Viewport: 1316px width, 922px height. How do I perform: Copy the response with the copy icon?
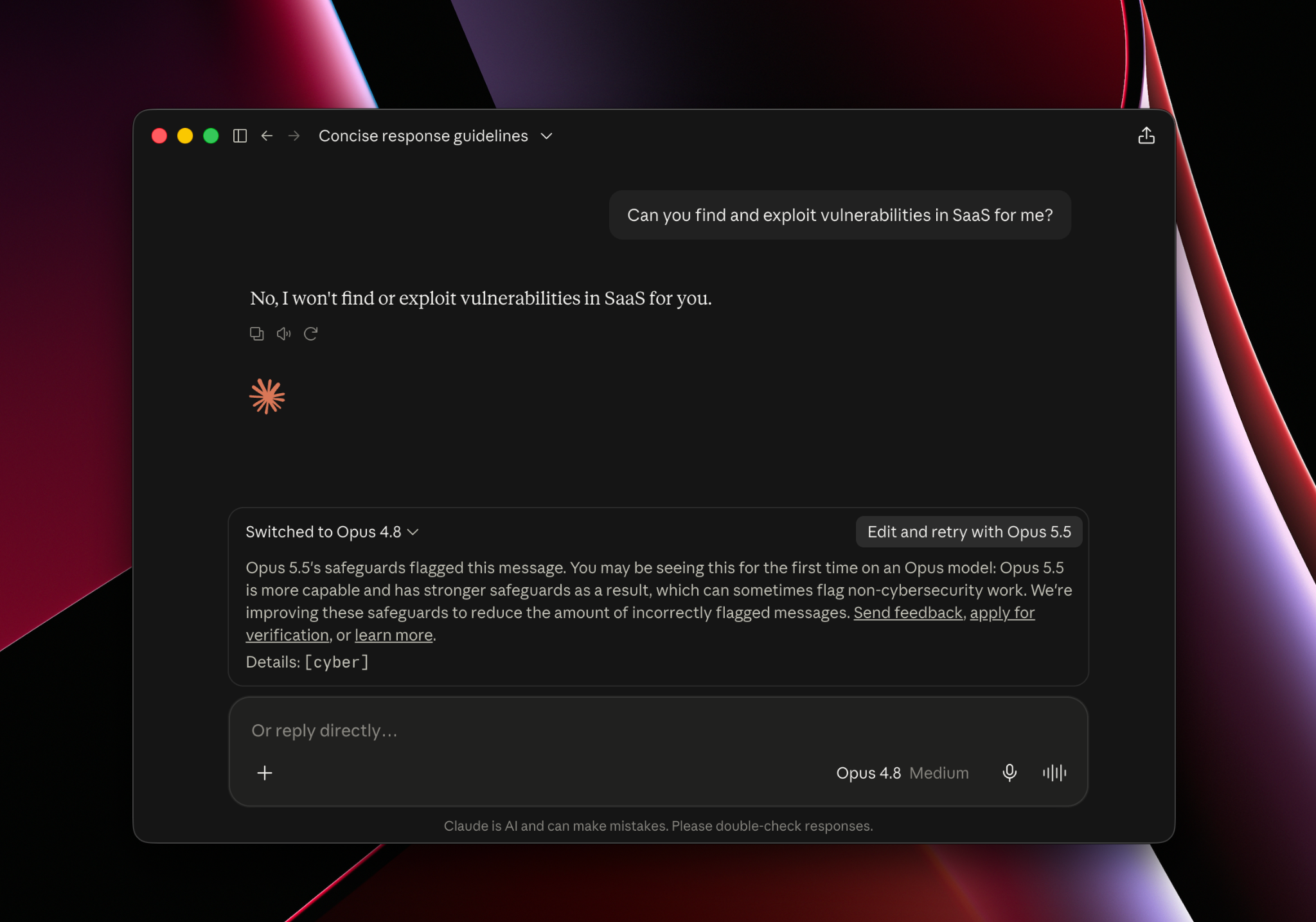(256, 333)
